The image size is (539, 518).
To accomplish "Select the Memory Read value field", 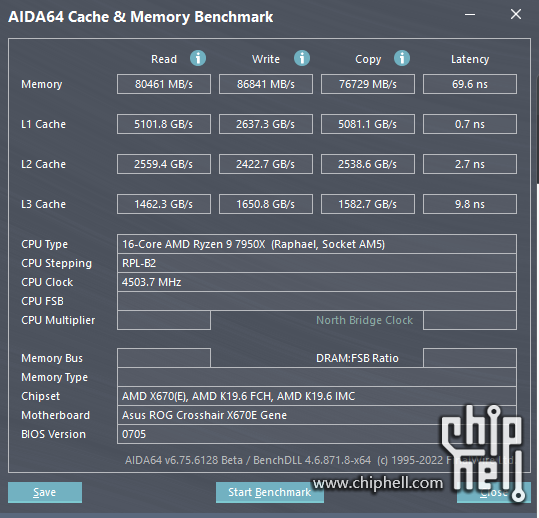I will pos(164,84).
